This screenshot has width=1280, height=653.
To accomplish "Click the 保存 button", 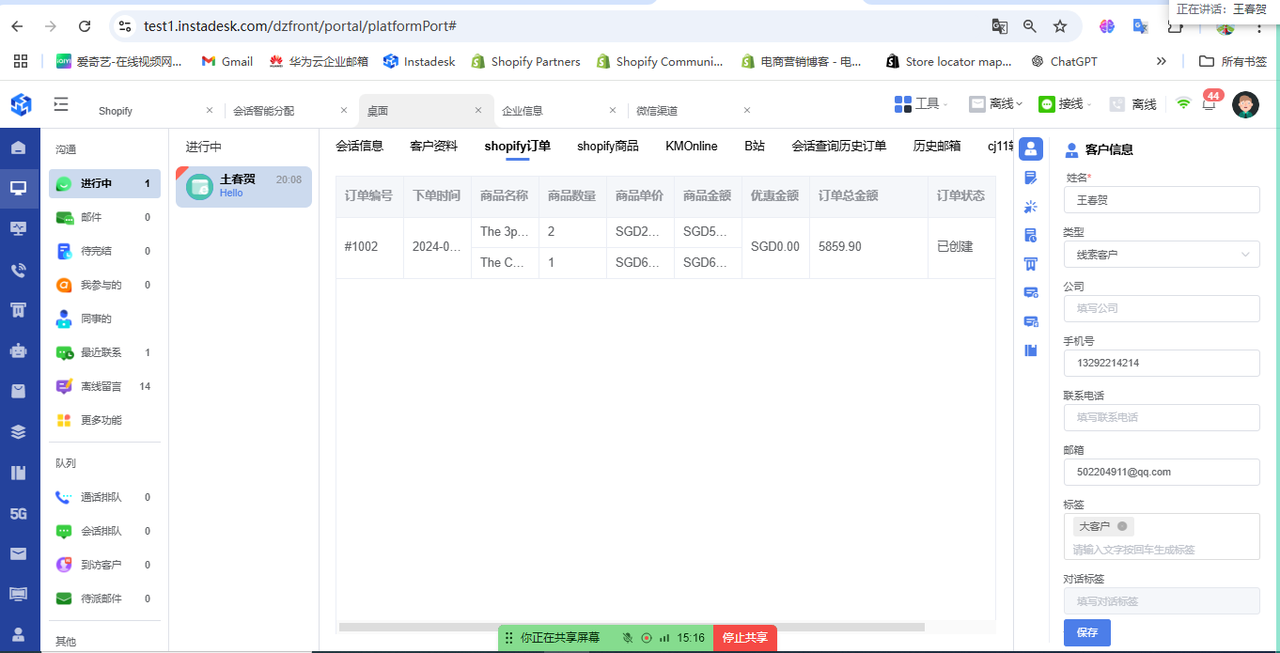I will (1086, 632).
